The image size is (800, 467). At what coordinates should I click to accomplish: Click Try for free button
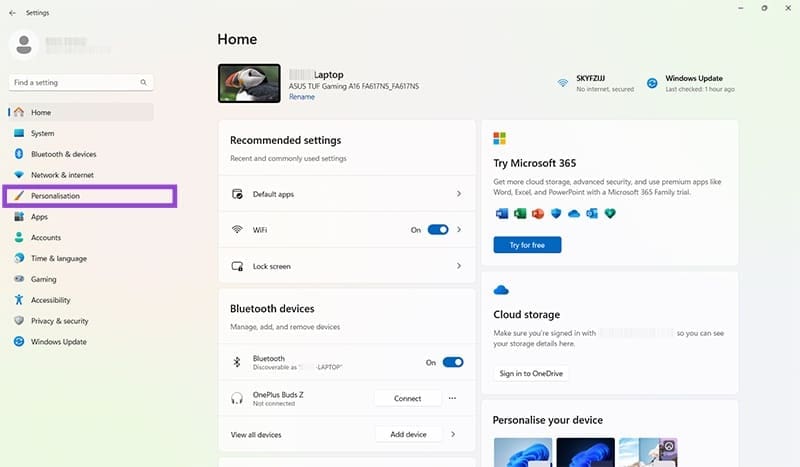[x=527, y=245]
